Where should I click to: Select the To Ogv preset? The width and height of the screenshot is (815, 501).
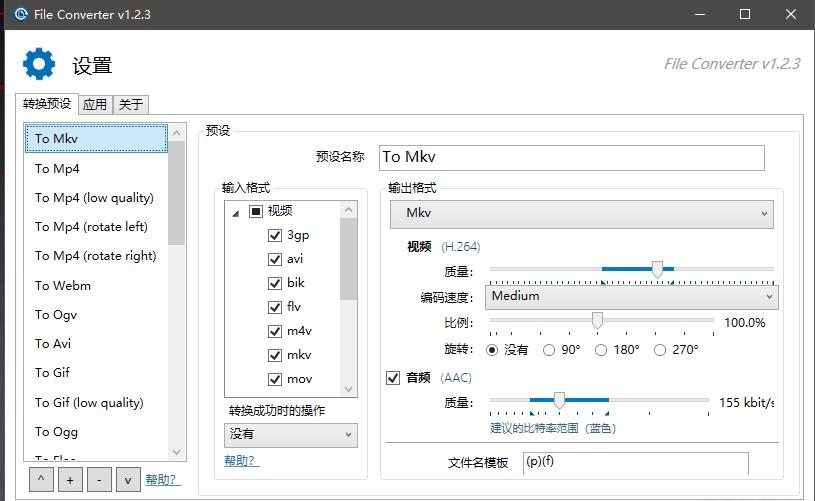point(96,314)
